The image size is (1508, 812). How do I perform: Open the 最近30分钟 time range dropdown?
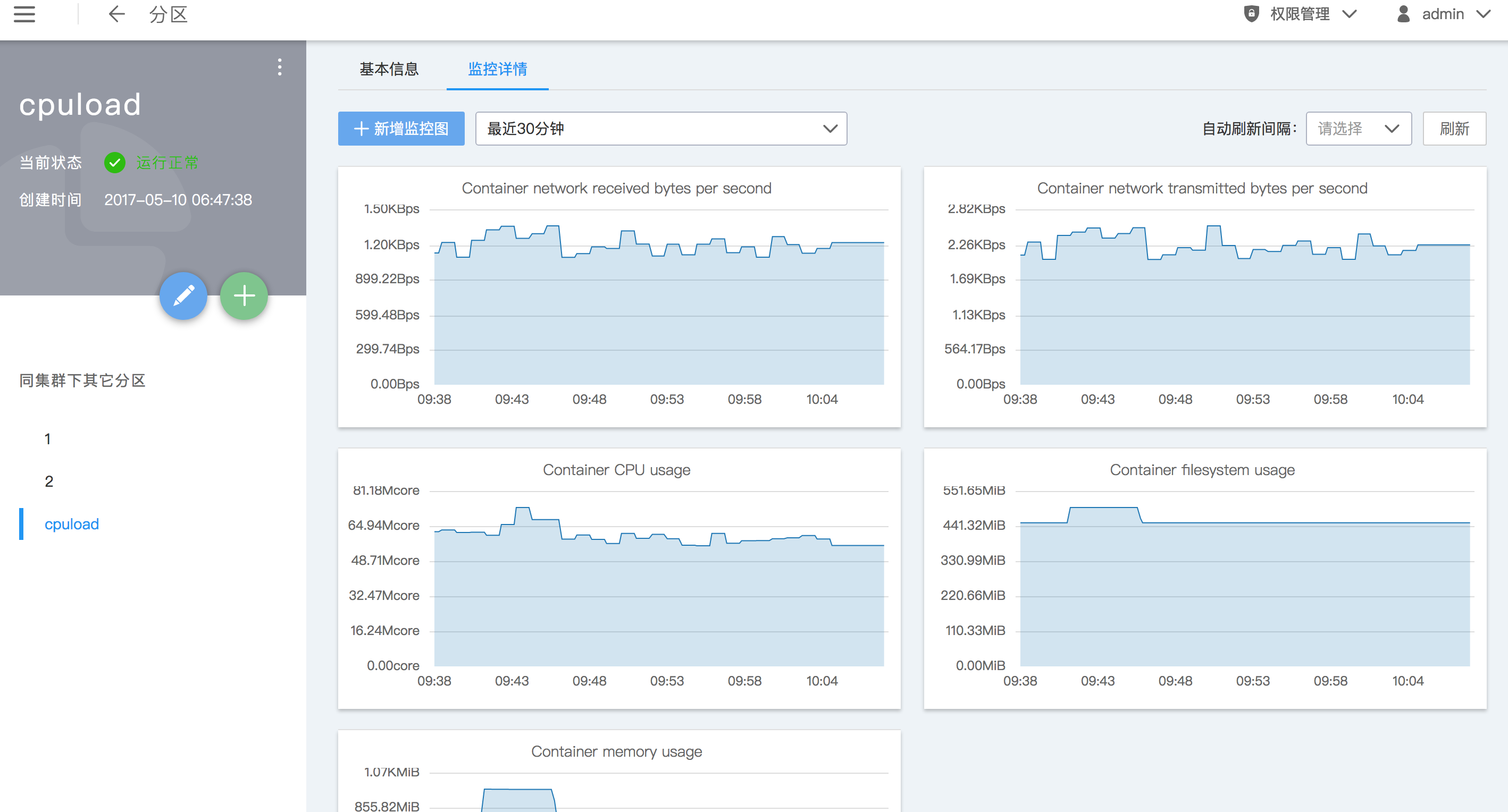click(x=661, y=129)
